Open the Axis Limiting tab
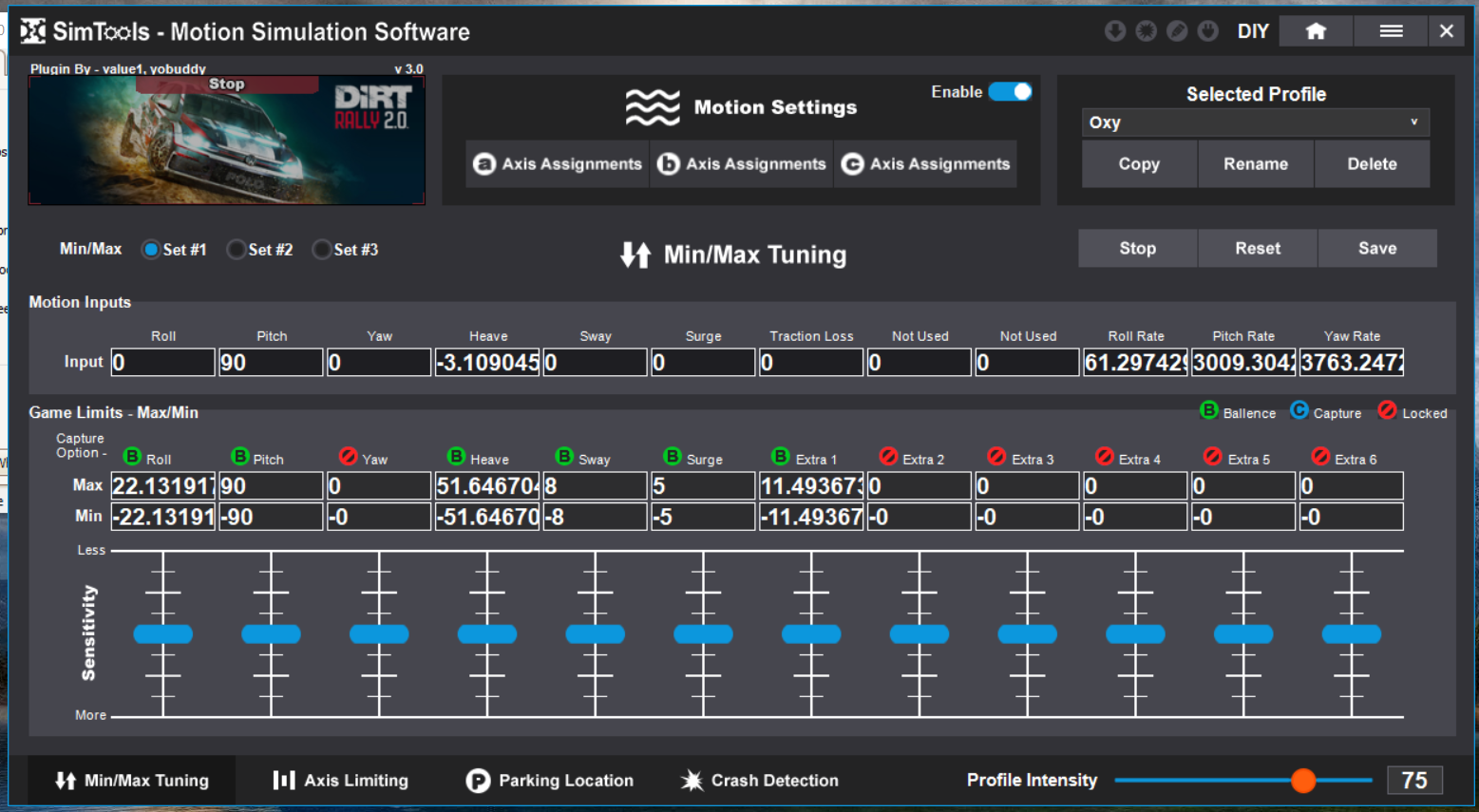The image size is (1479, 812). [341, 781]
